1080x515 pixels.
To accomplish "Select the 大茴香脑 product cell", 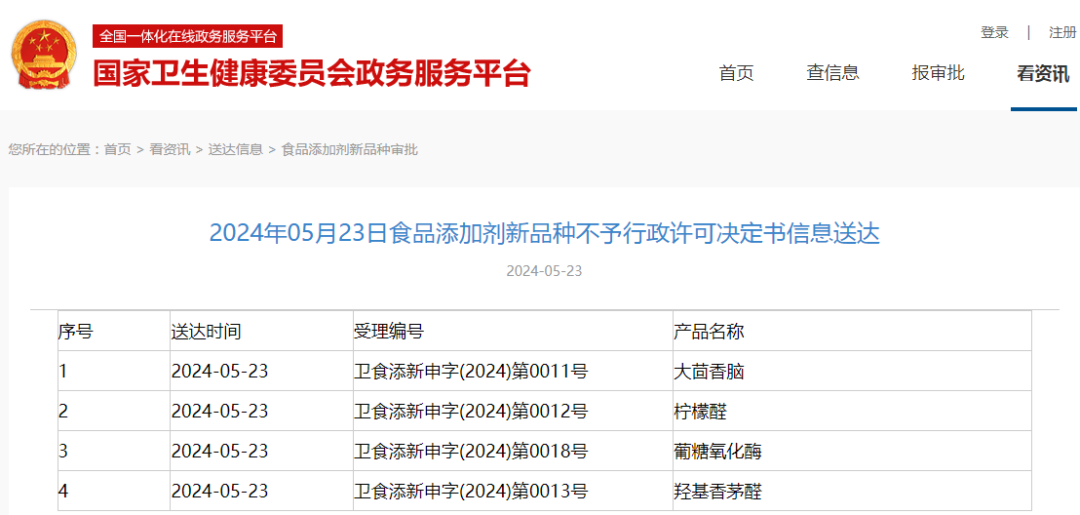I will tap(709, 371).
